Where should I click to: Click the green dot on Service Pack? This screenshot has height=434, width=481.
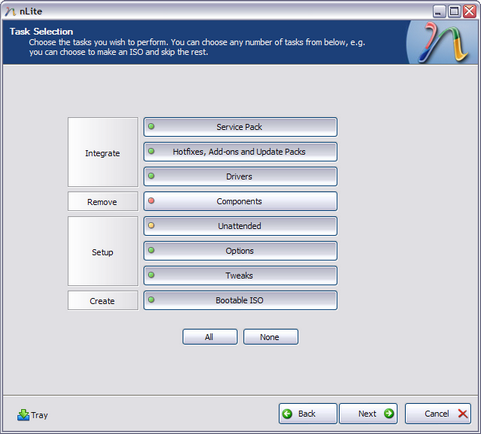(151, 126)
